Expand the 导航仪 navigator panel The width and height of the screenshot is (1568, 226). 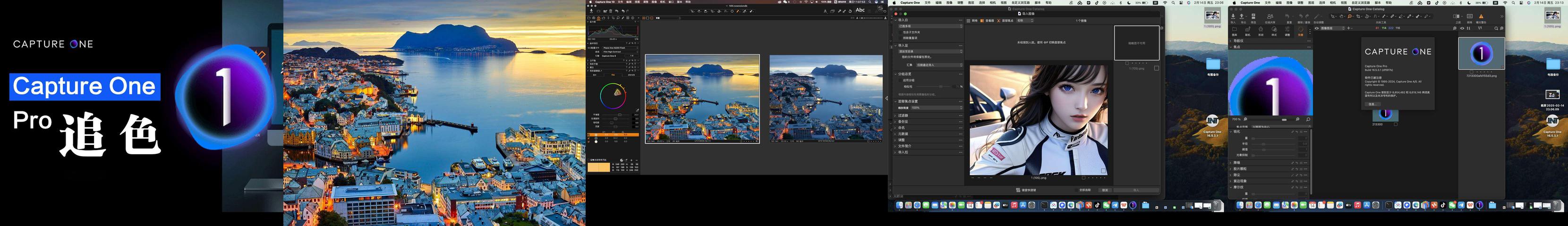(x=1237, y=41)
